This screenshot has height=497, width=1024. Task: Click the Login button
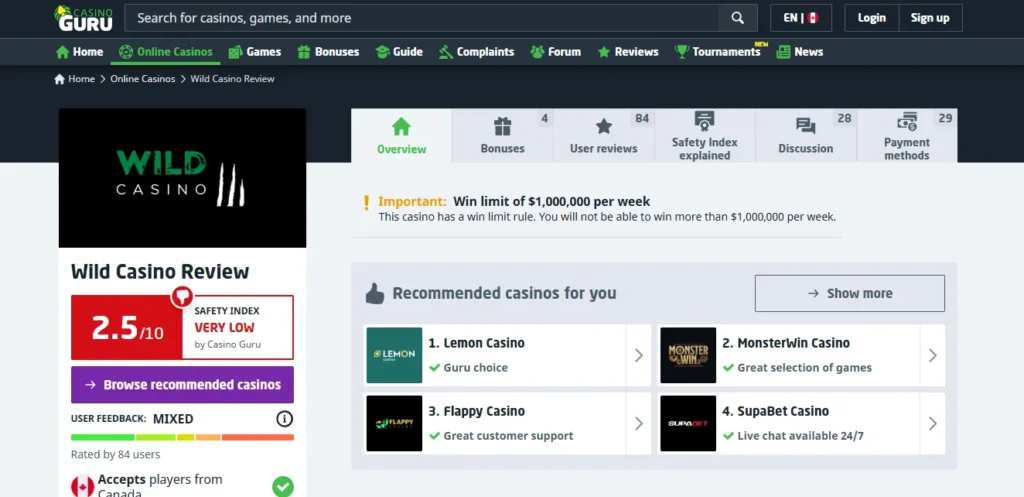point(872,18)
